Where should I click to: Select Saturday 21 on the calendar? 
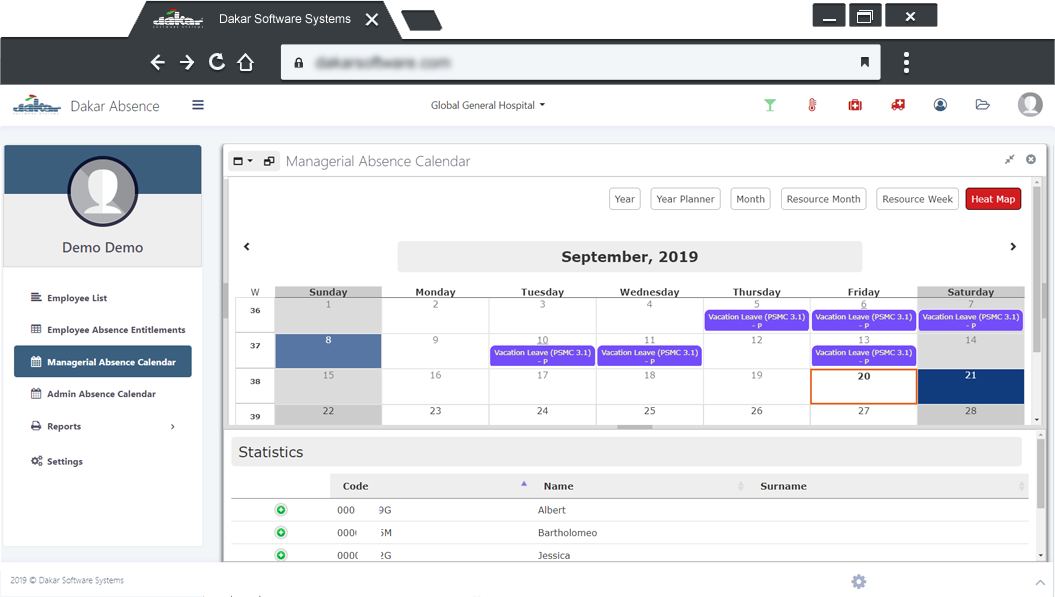(970, 386)
